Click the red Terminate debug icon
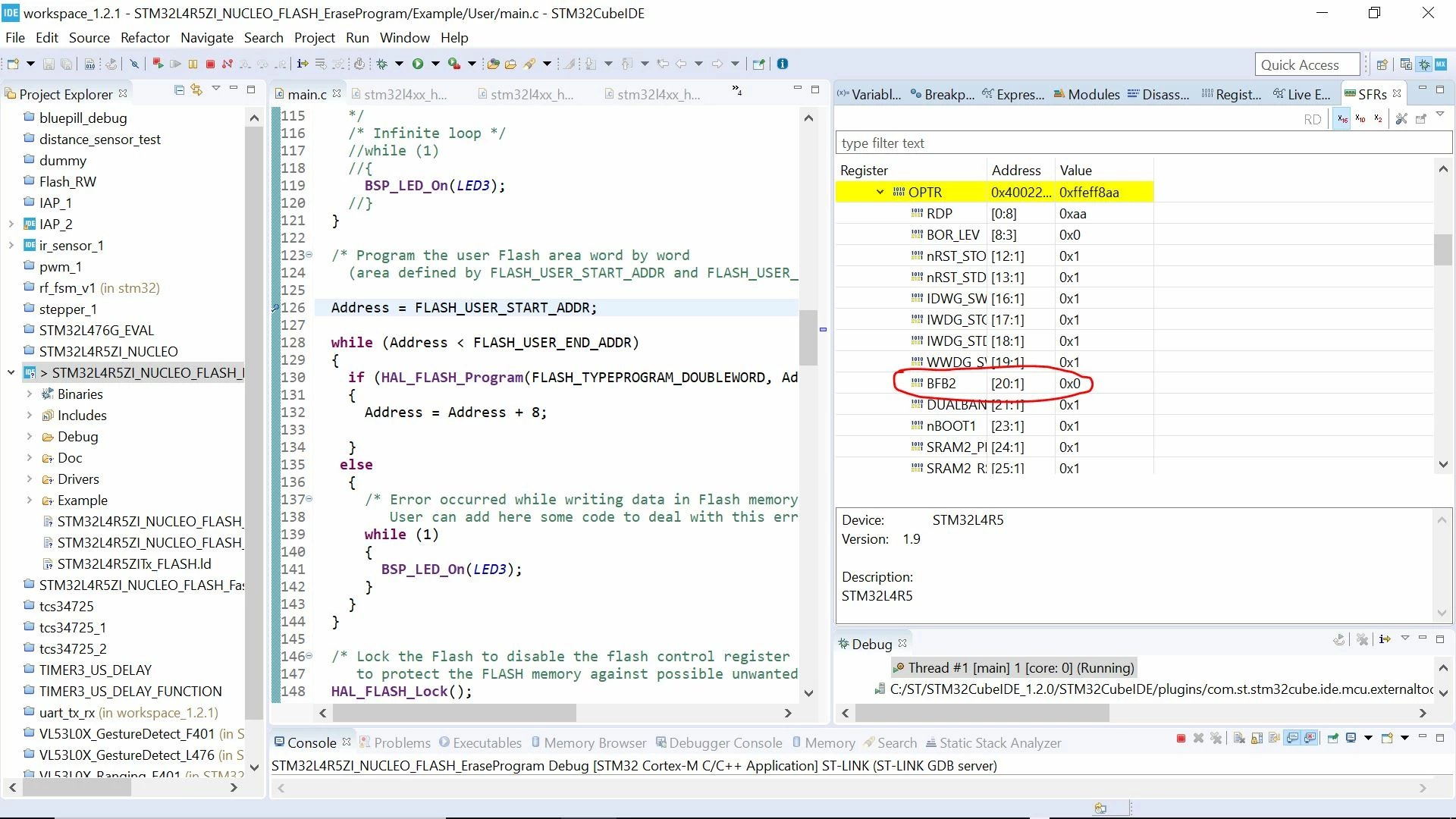 pos(210,64)
